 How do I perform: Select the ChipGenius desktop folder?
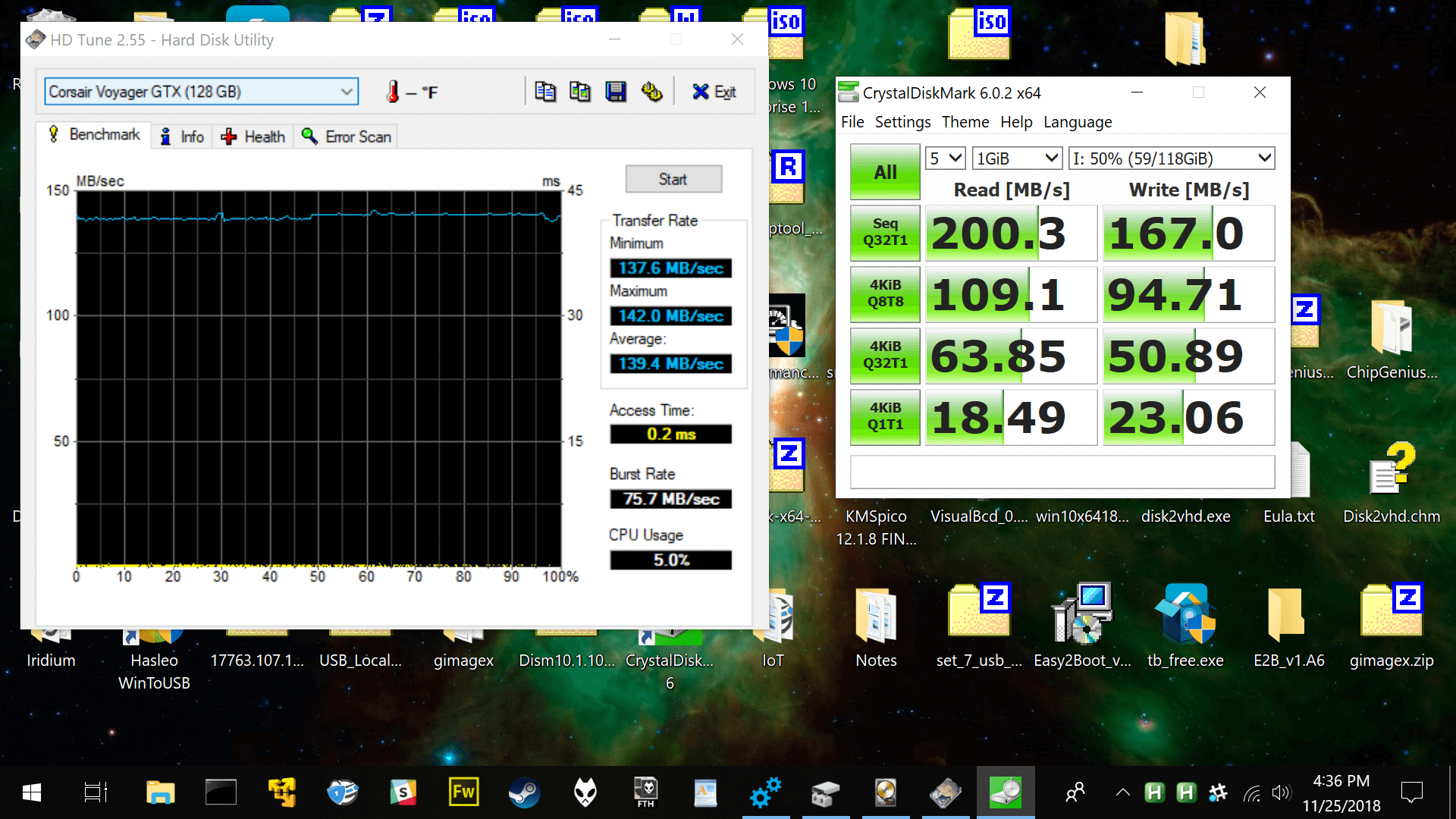tap(1392, 339)
